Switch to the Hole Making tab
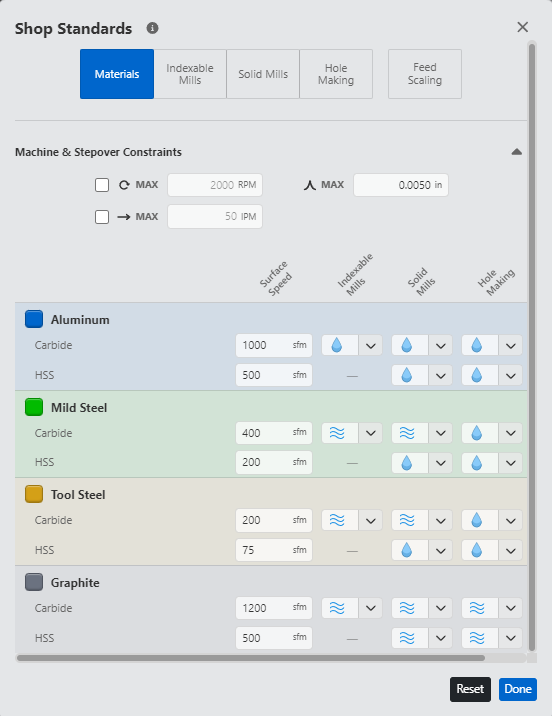This screenshot has height=716, width=552. (x=336, y=74)
